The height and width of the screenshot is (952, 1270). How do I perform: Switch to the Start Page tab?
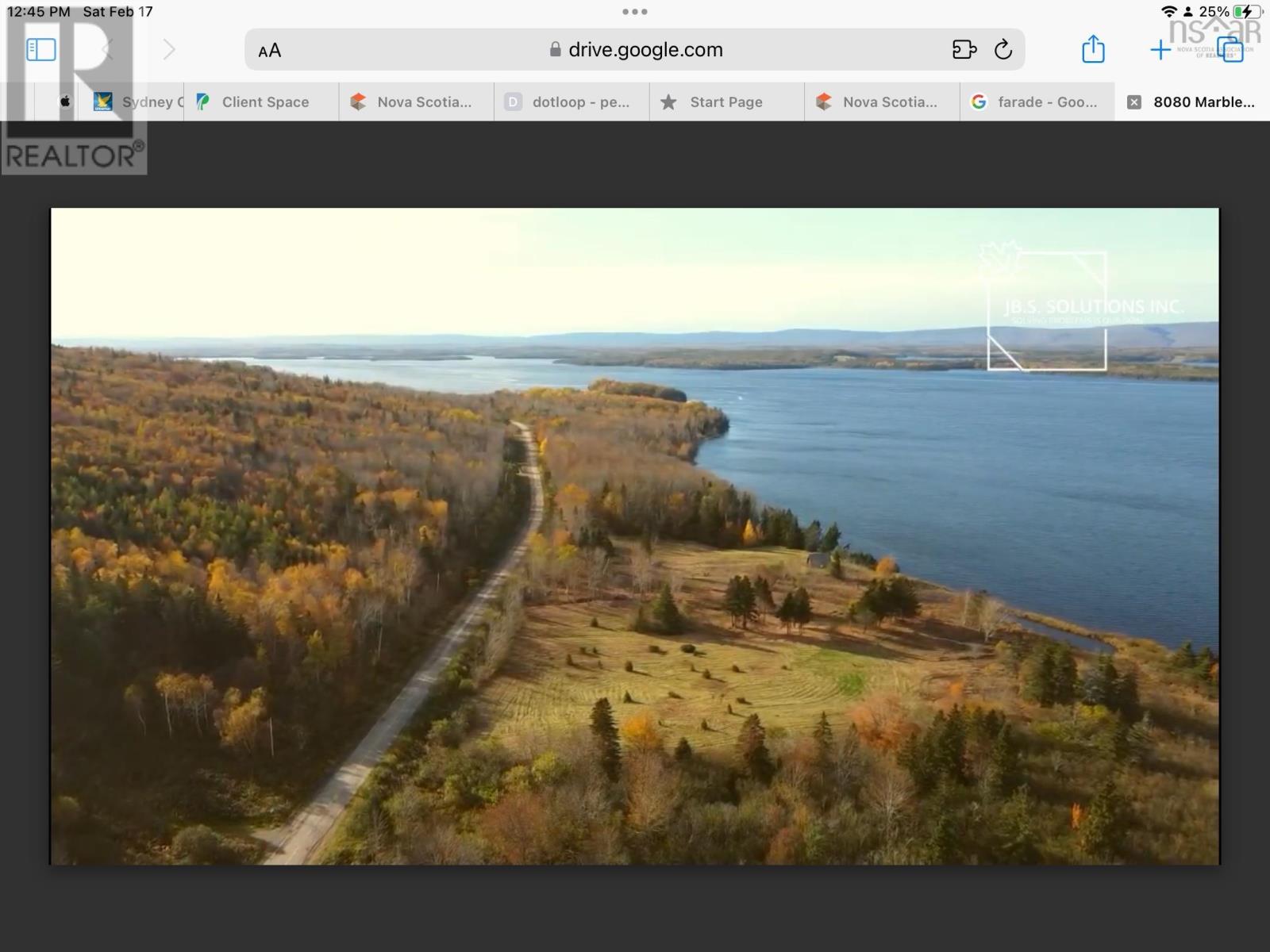(725, 102)
